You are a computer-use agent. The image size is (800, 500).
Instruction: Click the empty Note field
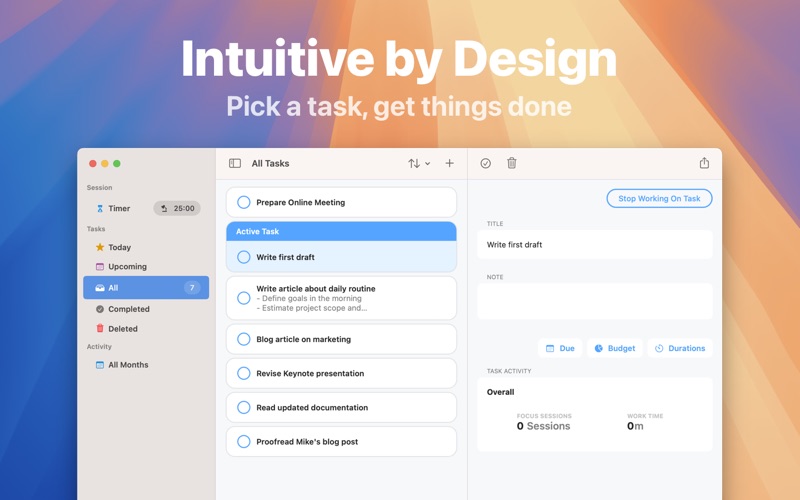pyautogui.click(x=595, y=302)
